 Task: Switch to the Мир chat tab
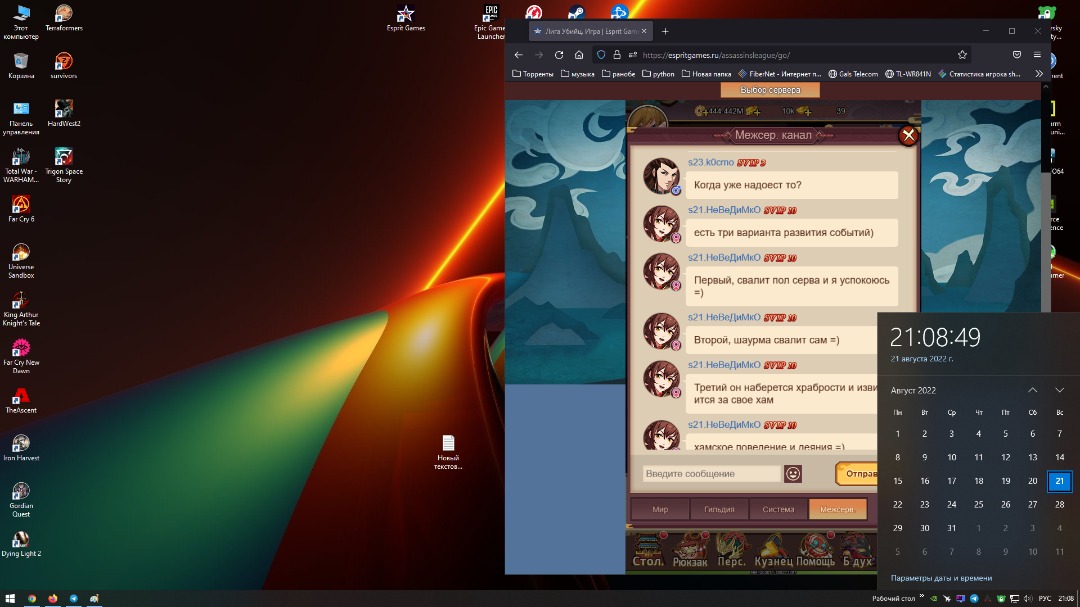[x=660, y=509]
